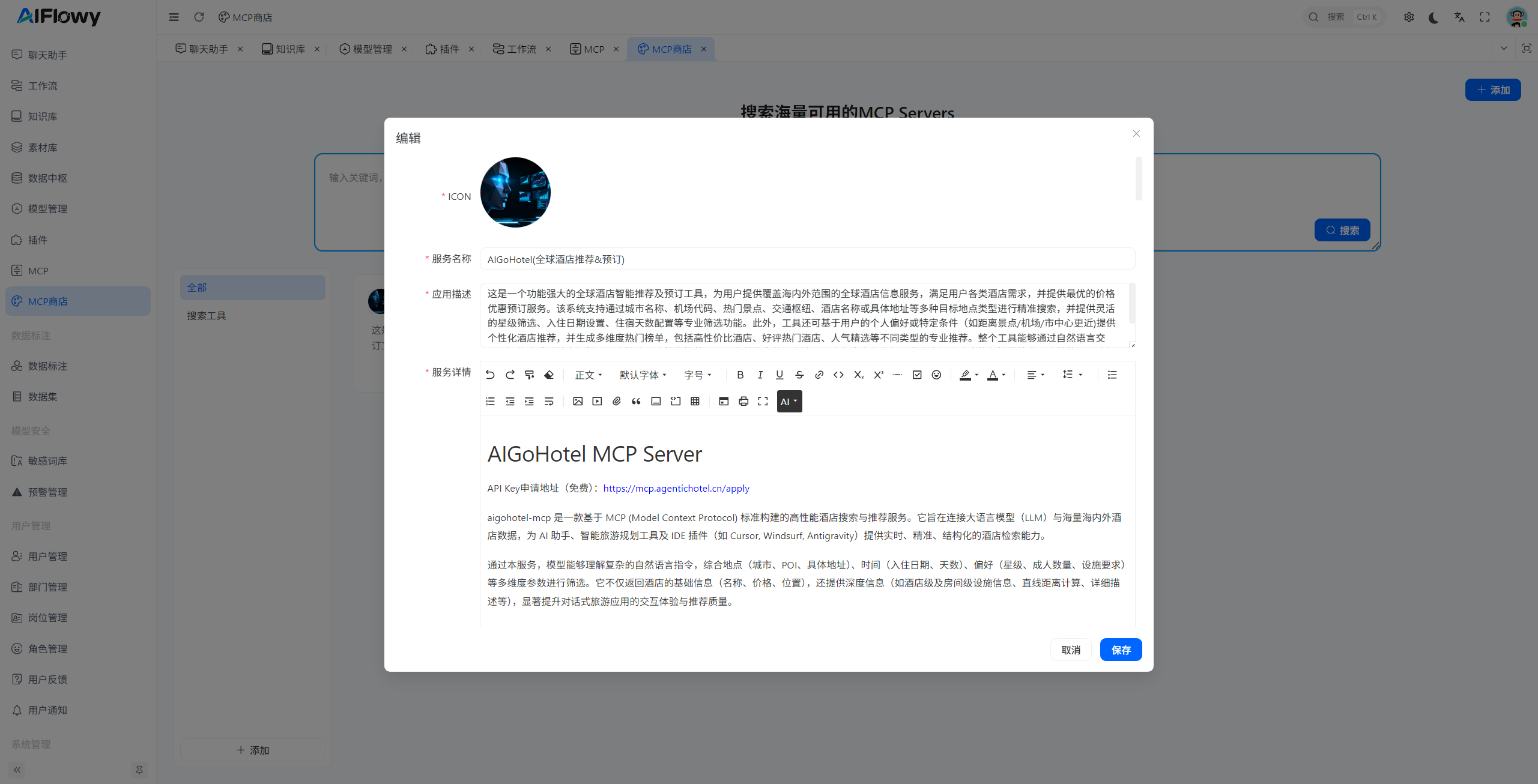Viewport: 1538px width, 784px height.
Task: Apply superscript formatting to selected text
Action: click(878, 375)
